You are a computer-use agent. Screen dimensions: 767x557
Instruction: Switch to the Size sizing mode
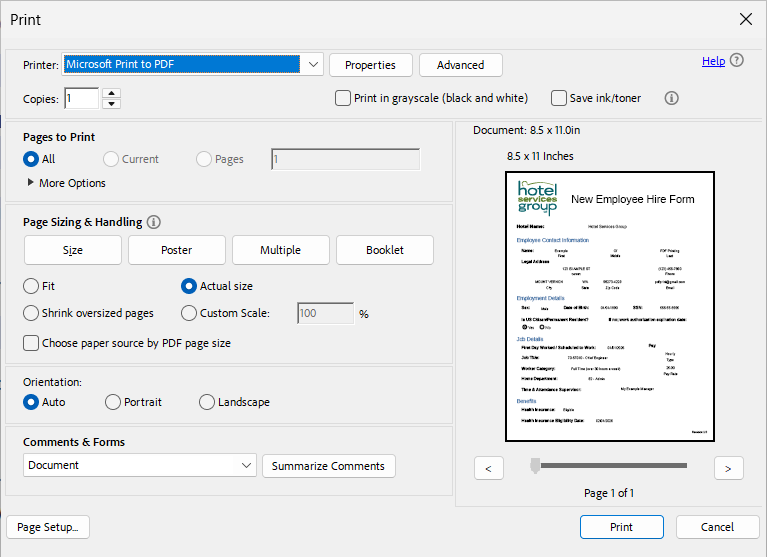73,250
